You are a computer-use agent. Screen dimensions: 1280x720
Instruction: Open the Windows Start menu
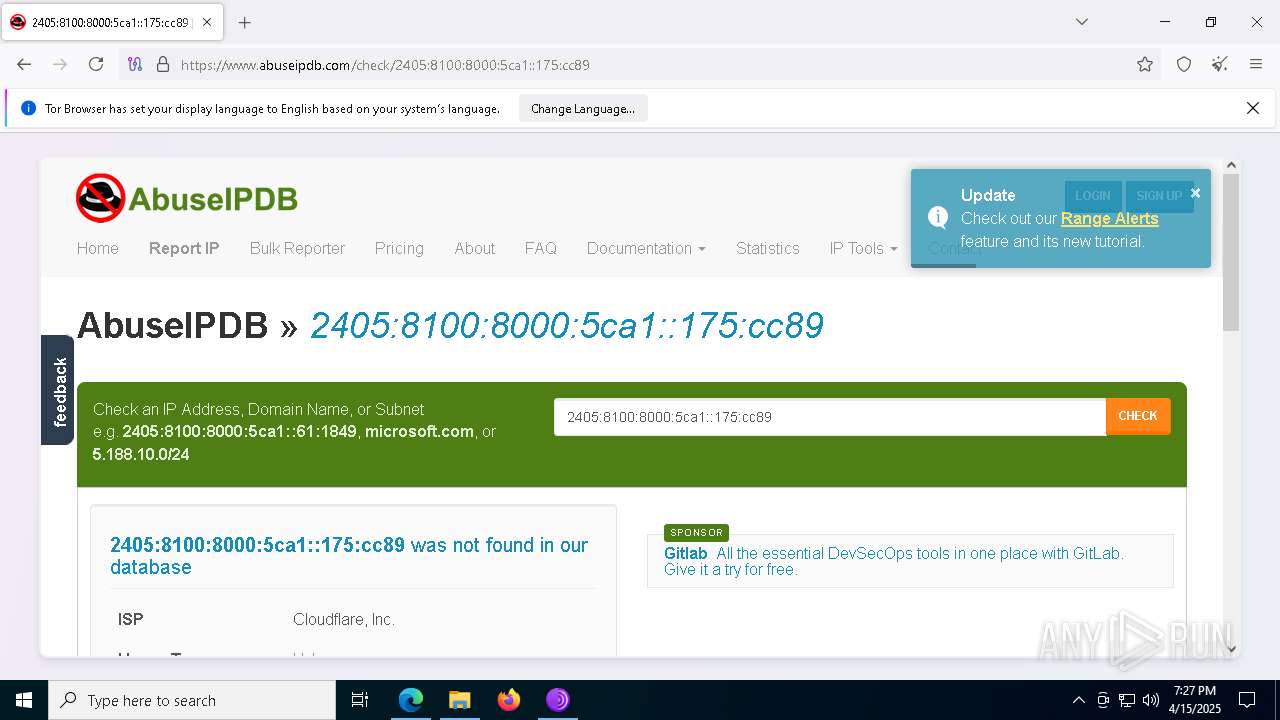tap(24, 700)
